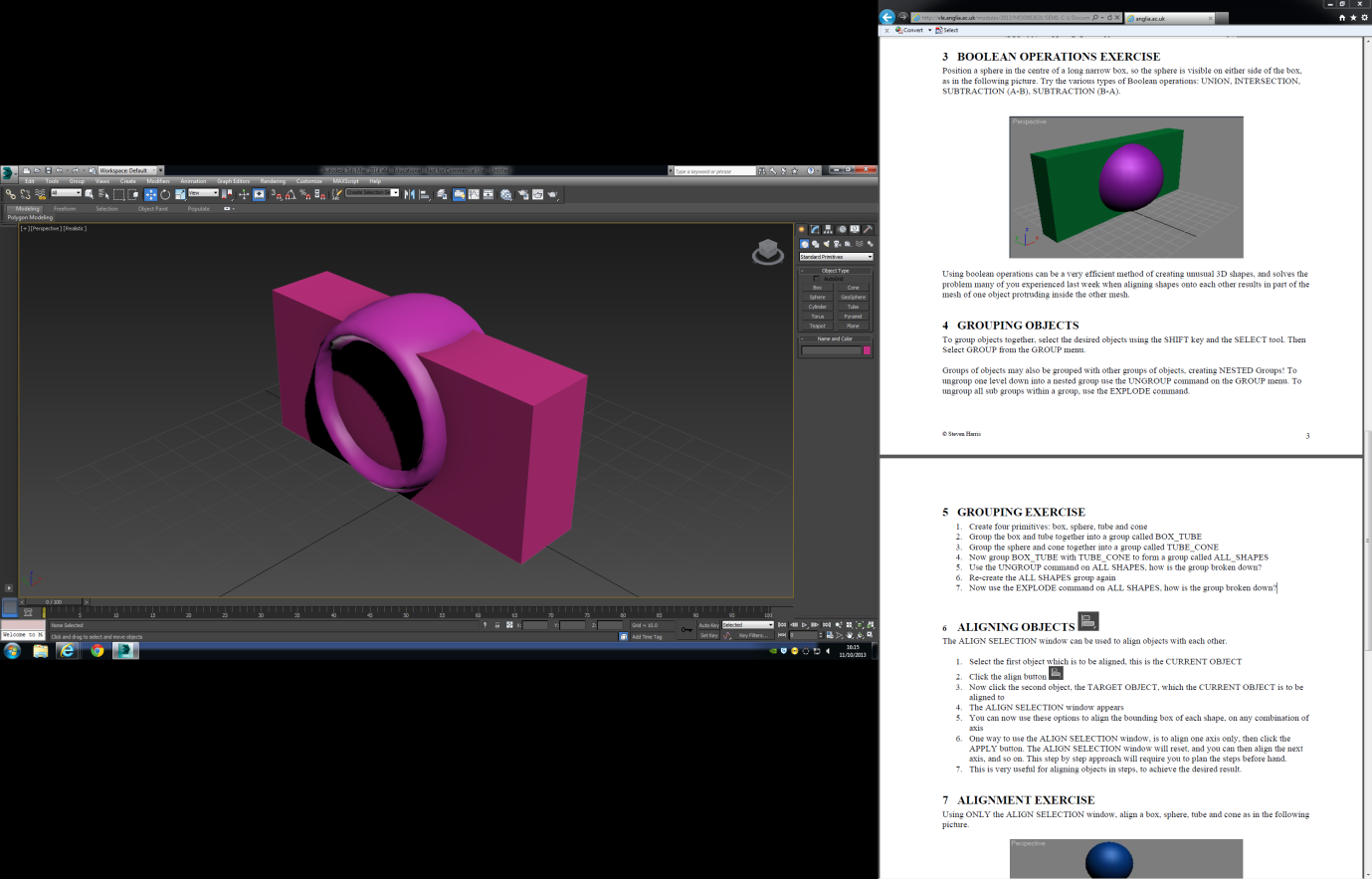This screenshot has height=879, width=1372.
Task: Open the Standard Primitives dropdown
Action: pyautogui.click(x=836, y=257)
